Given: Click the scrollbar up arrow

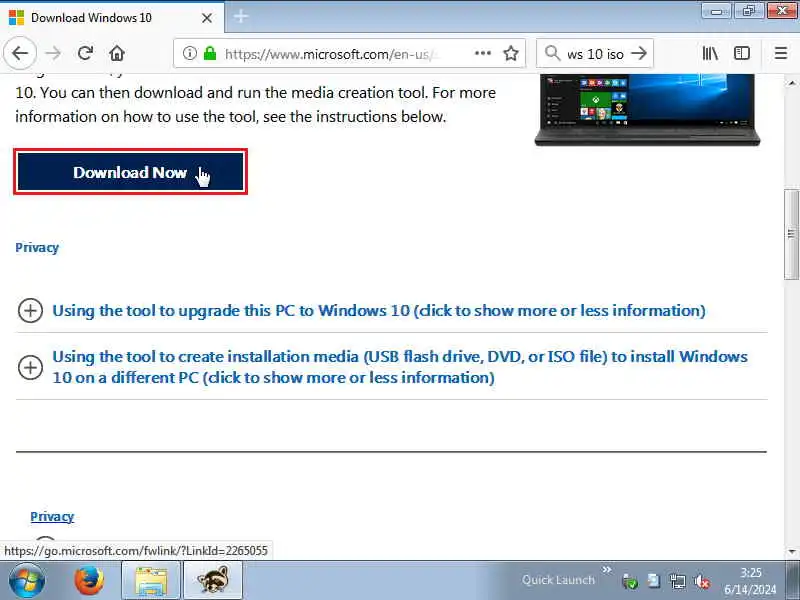Looking at the screenshot, I should pyautogui.click(x=791, y=82).
